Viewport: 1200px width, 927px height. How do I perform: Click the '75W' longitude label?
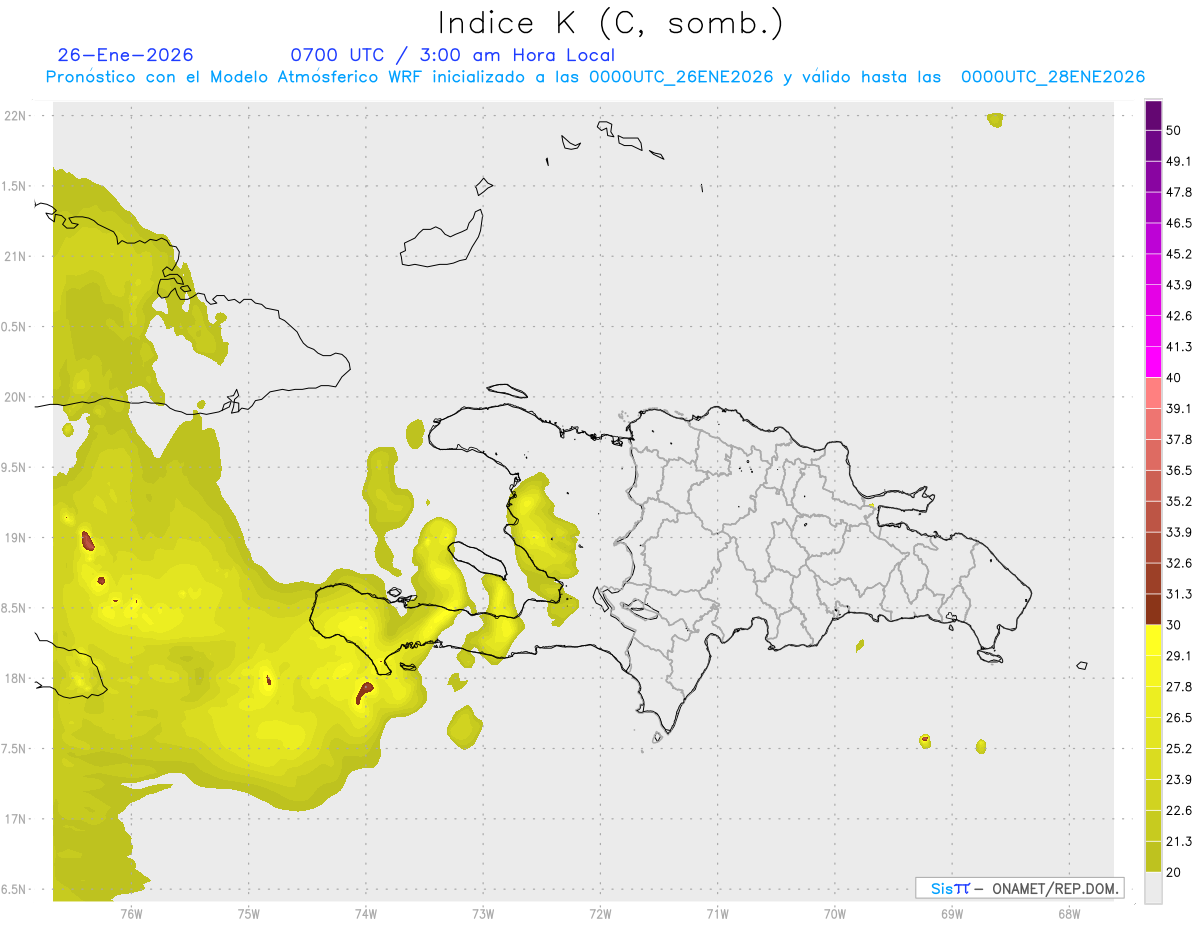click(x=248, y=913)
